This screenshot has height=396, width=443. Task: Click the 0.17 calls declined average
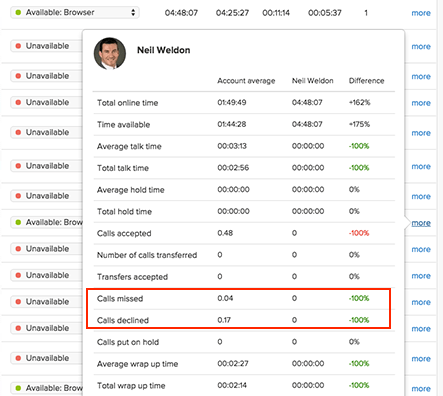(224, 320)
